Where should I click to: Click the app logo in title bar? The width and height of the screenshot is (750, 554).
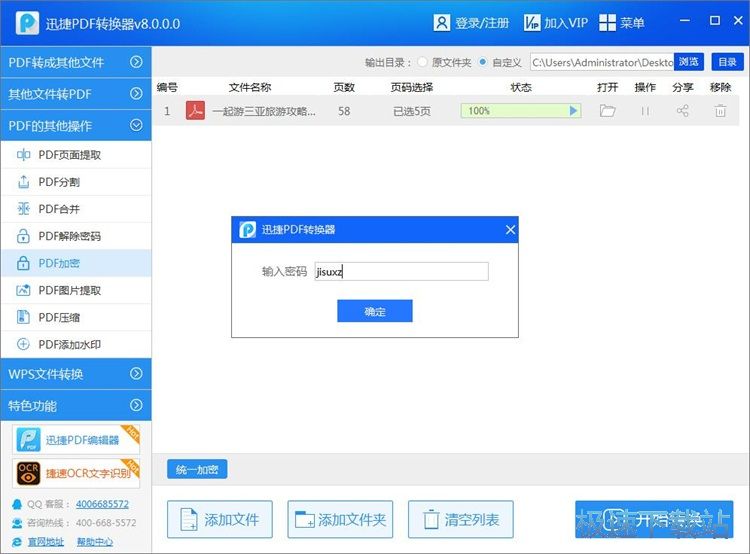pyautogui.click(x=27, y=23)
